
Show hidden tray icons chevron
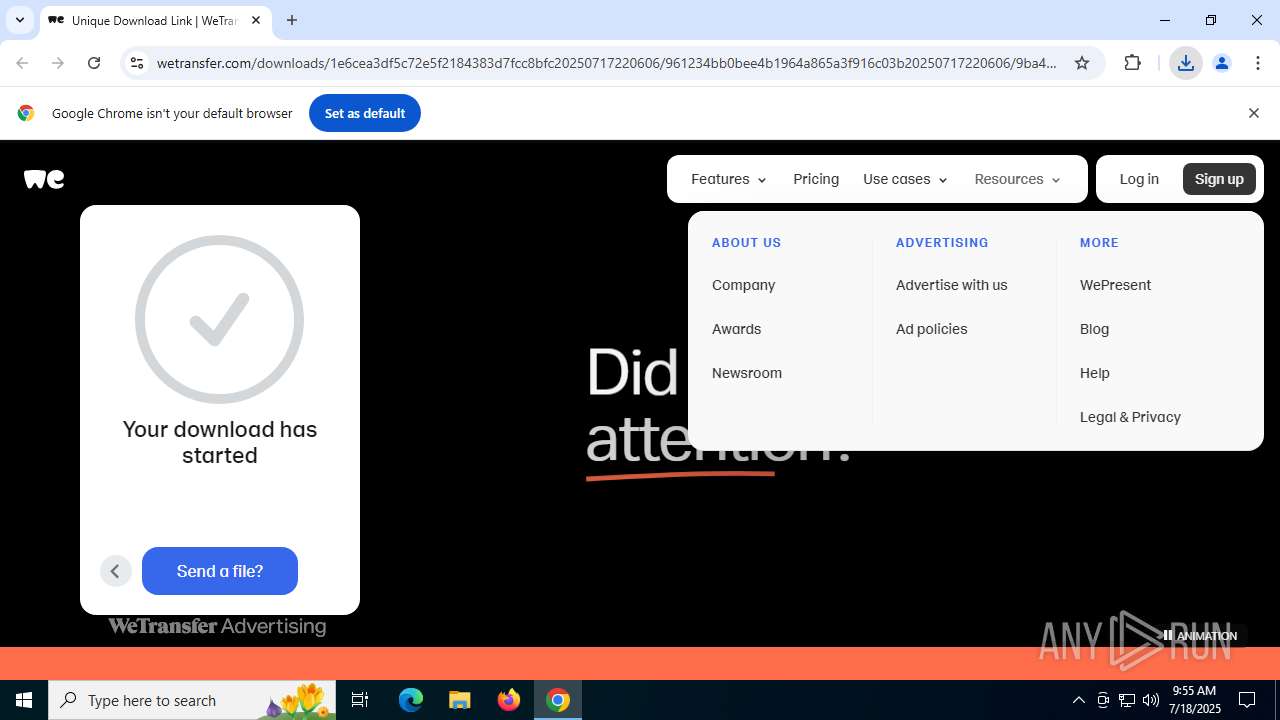click(1078, 700)
